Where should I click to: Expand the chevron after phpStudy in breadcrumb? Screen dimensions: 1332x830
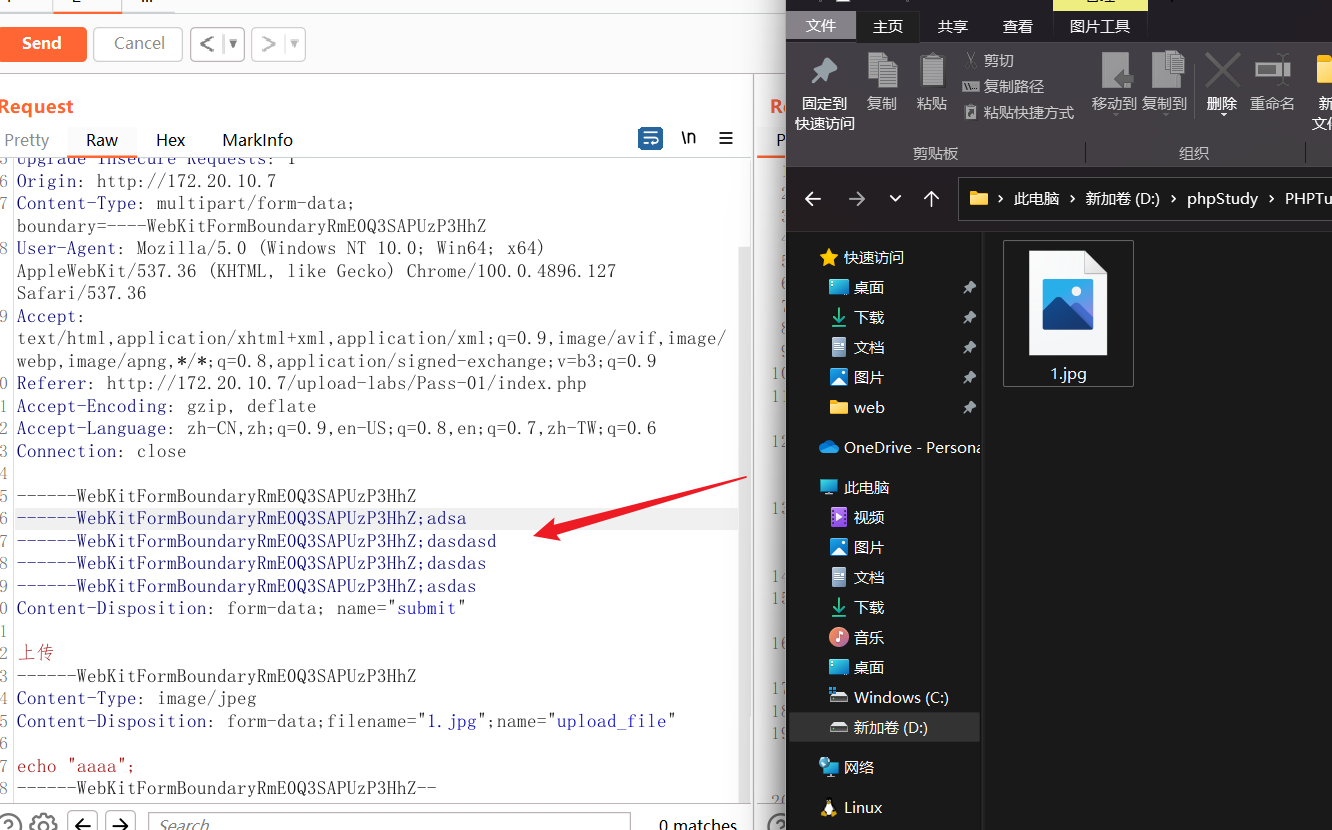(x=1271, y=199)
